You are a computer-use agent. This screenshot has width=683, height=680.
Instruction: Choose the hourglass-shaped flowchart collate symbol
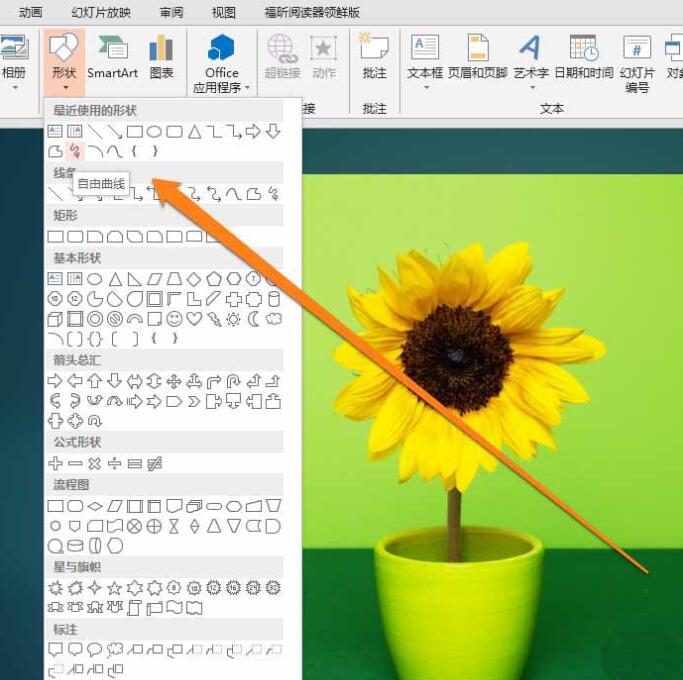pyautogui.click(x=174, y=525)
